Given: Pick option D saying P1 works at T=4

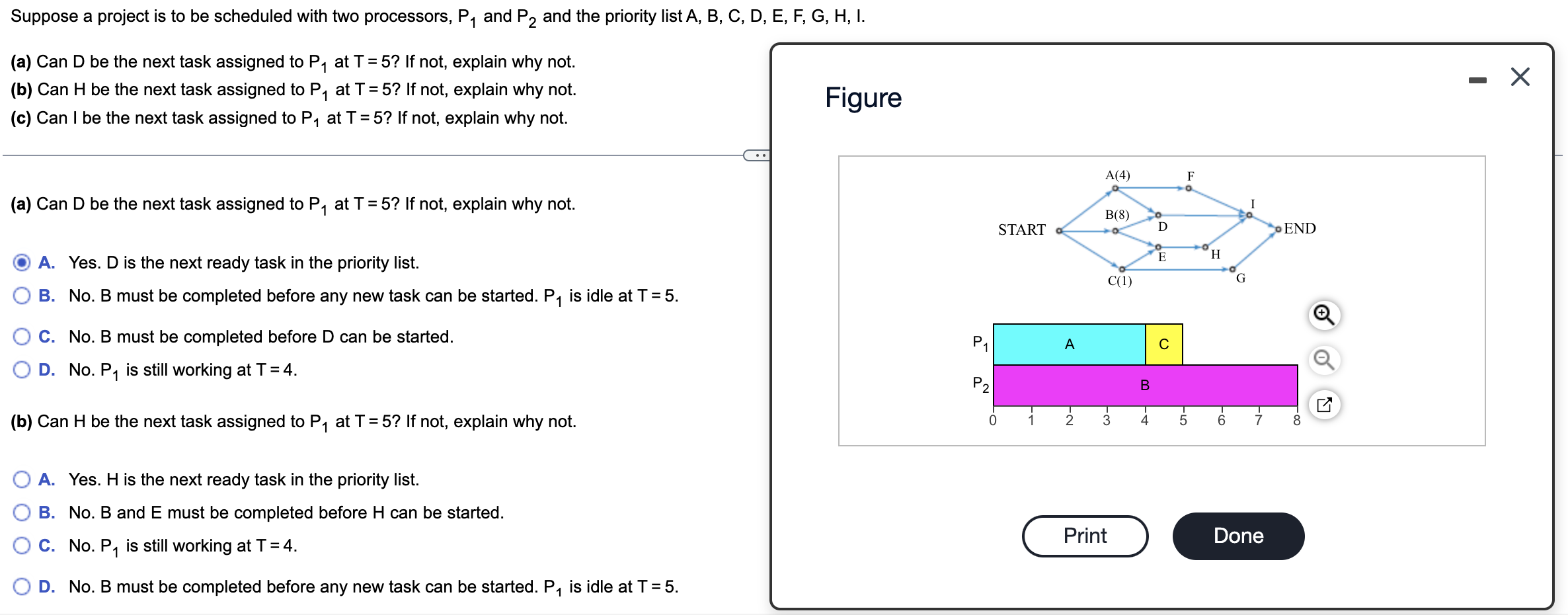Looking at the screenshot, I should pyautogui.click(x=22, y=370).
